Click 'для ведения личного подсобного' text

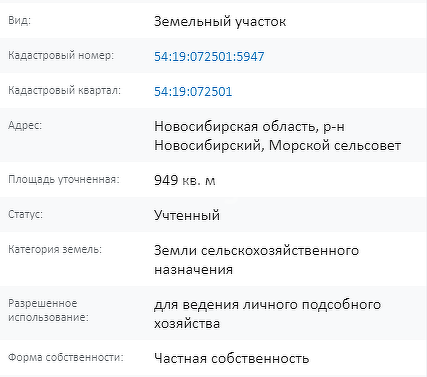(x=267, y=305)
